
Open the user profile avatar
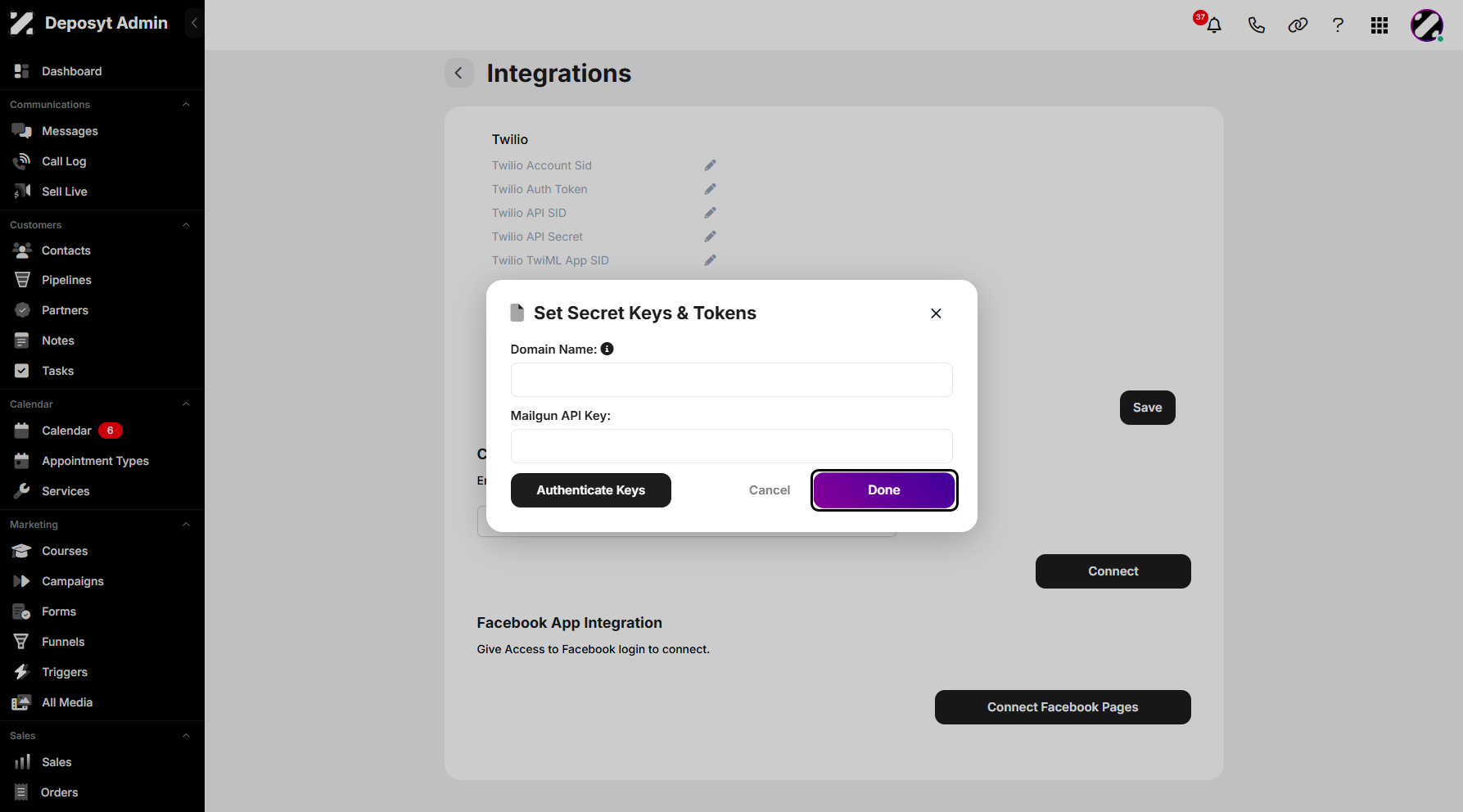point(1426,25)
